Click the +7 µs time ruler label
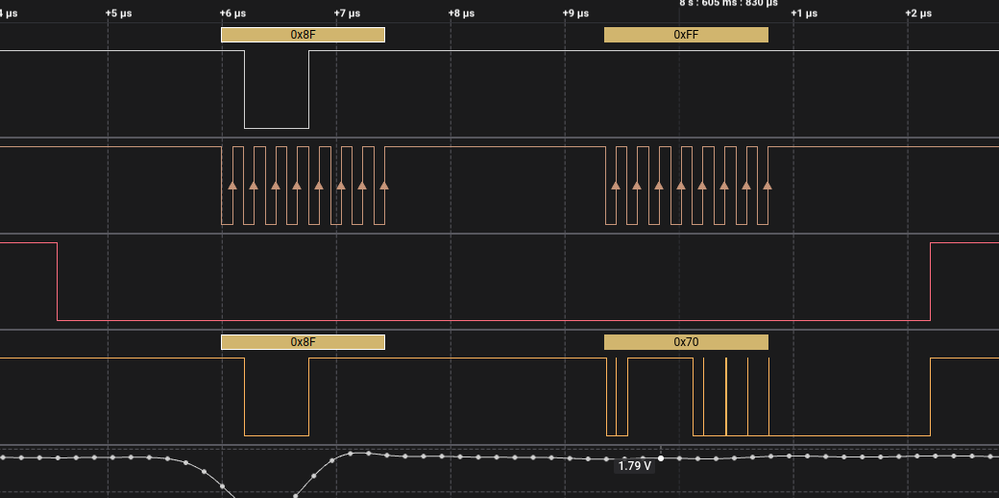Viewport: 999px width, 498px height. point(347,13)
